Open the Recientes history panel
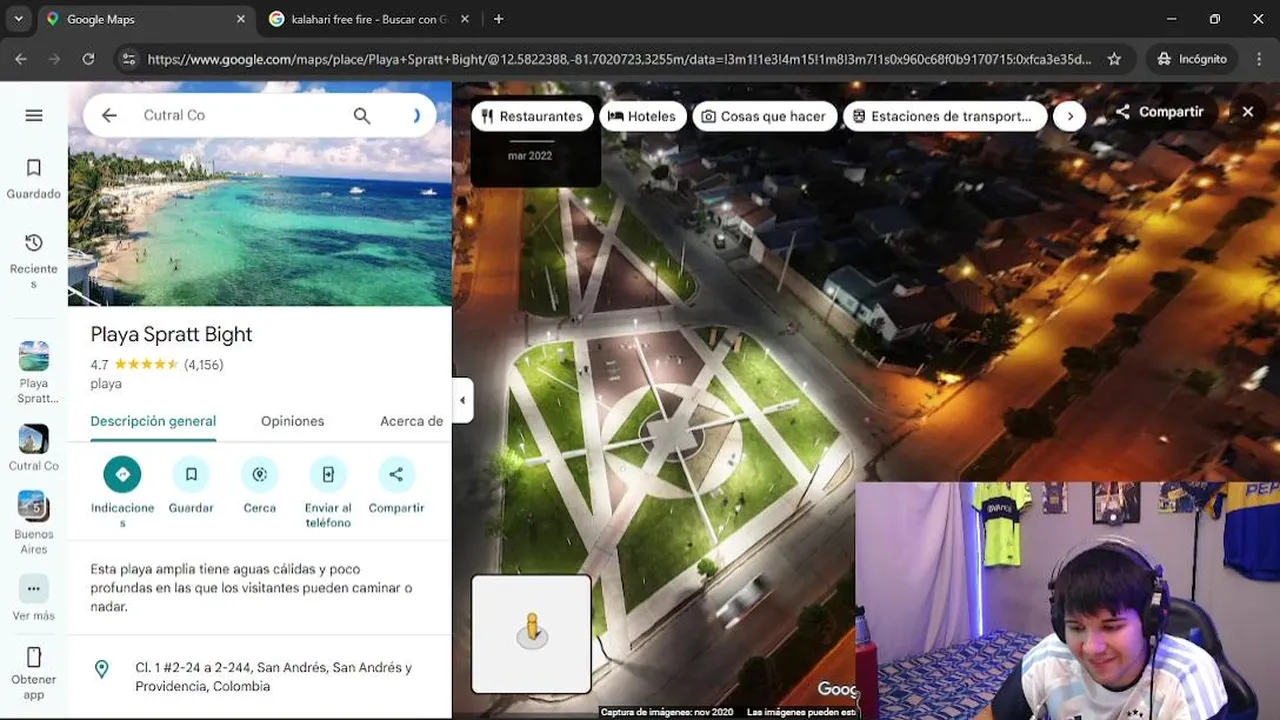The height and width of the screenshot is (720, 1280). pyautogui.click(x=34, y=261)
